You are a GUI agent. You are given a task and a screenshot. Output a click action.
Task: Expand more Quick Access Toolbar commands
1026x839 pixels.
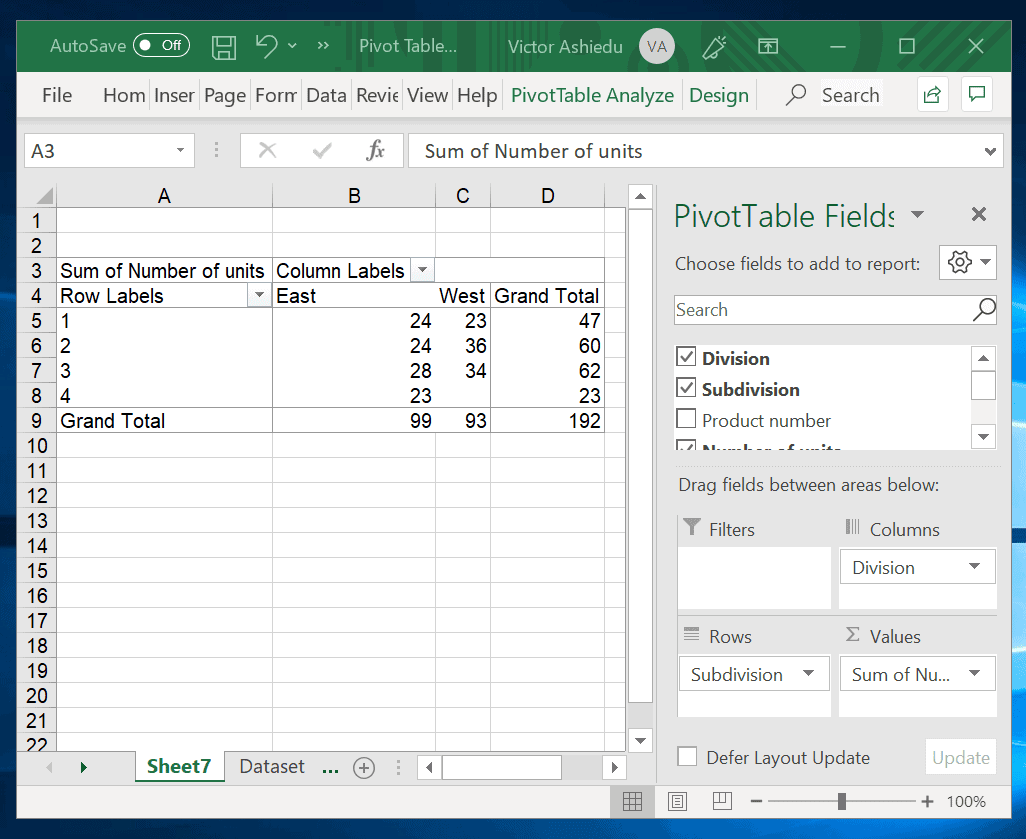coord(323,46)
